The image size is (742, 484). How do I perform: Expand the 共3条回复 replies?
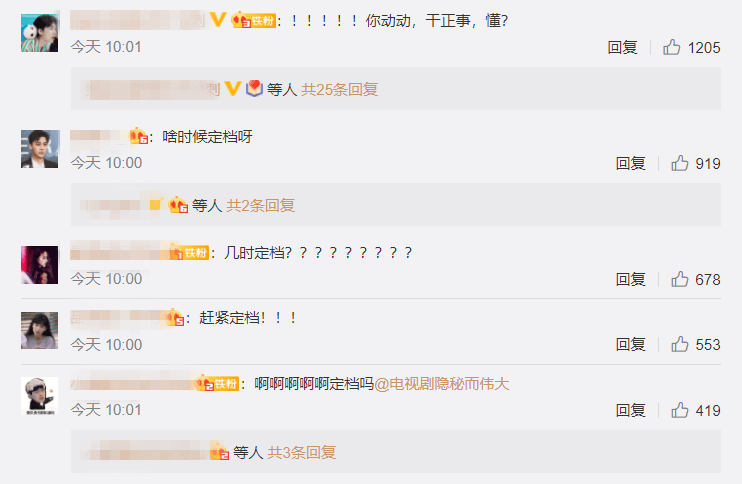[301, 452]
